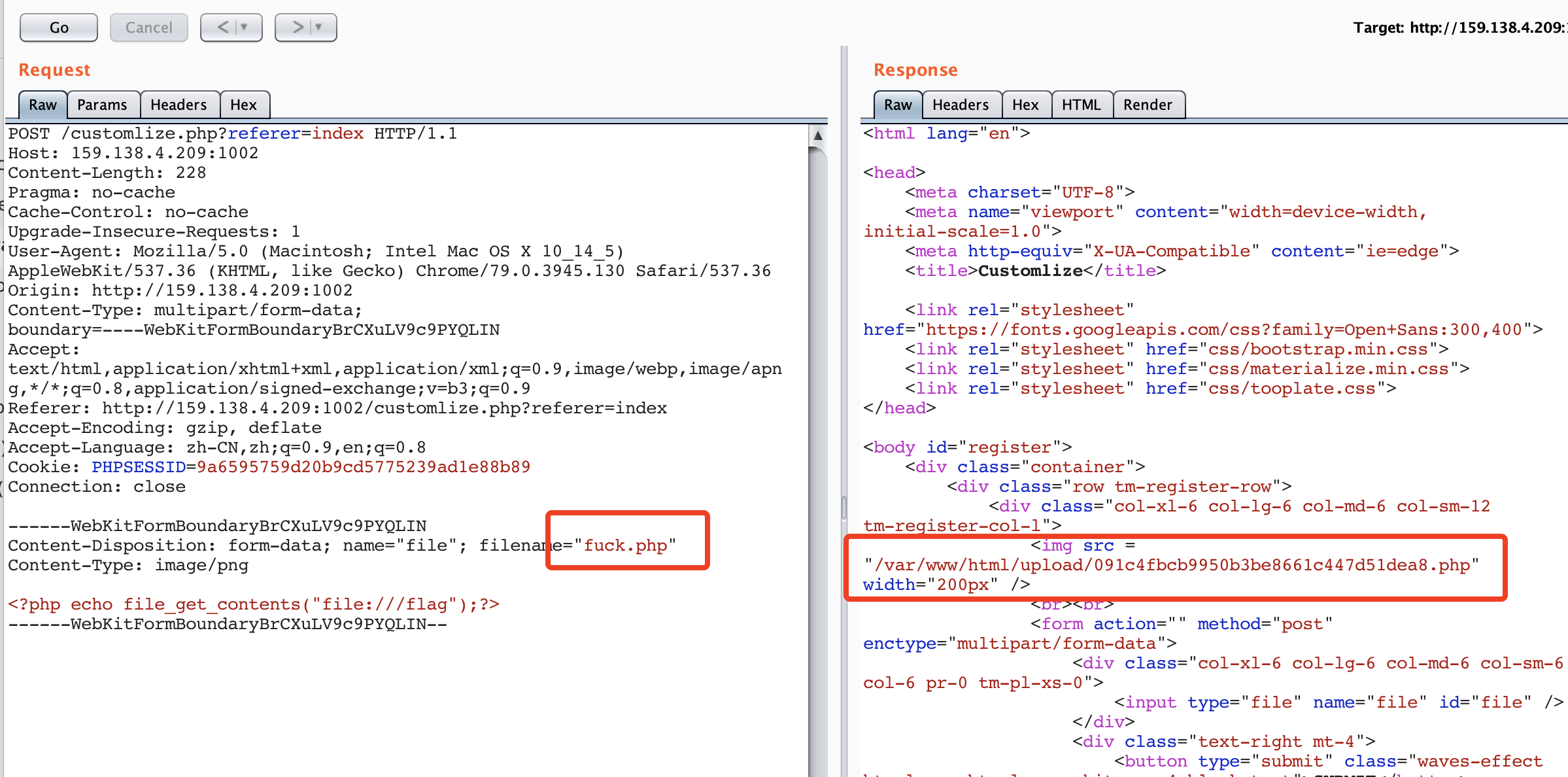1568x777 pixels.
Task: Select the Request Raw tab
Action: (43, 105)
